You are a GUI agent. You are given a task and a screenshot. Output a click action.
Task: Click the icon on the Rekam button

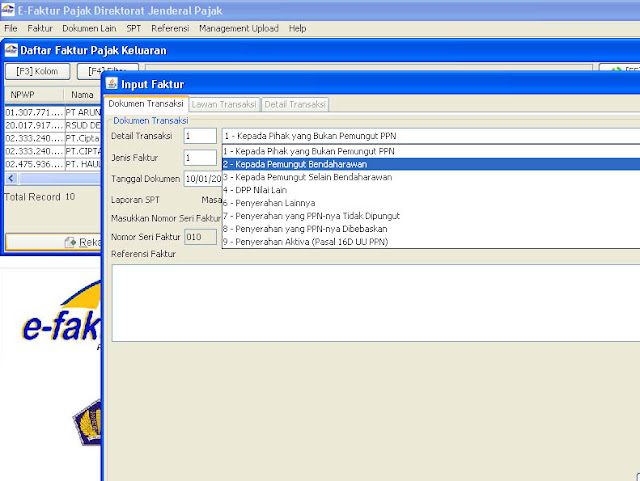click(x=70, y=243)
